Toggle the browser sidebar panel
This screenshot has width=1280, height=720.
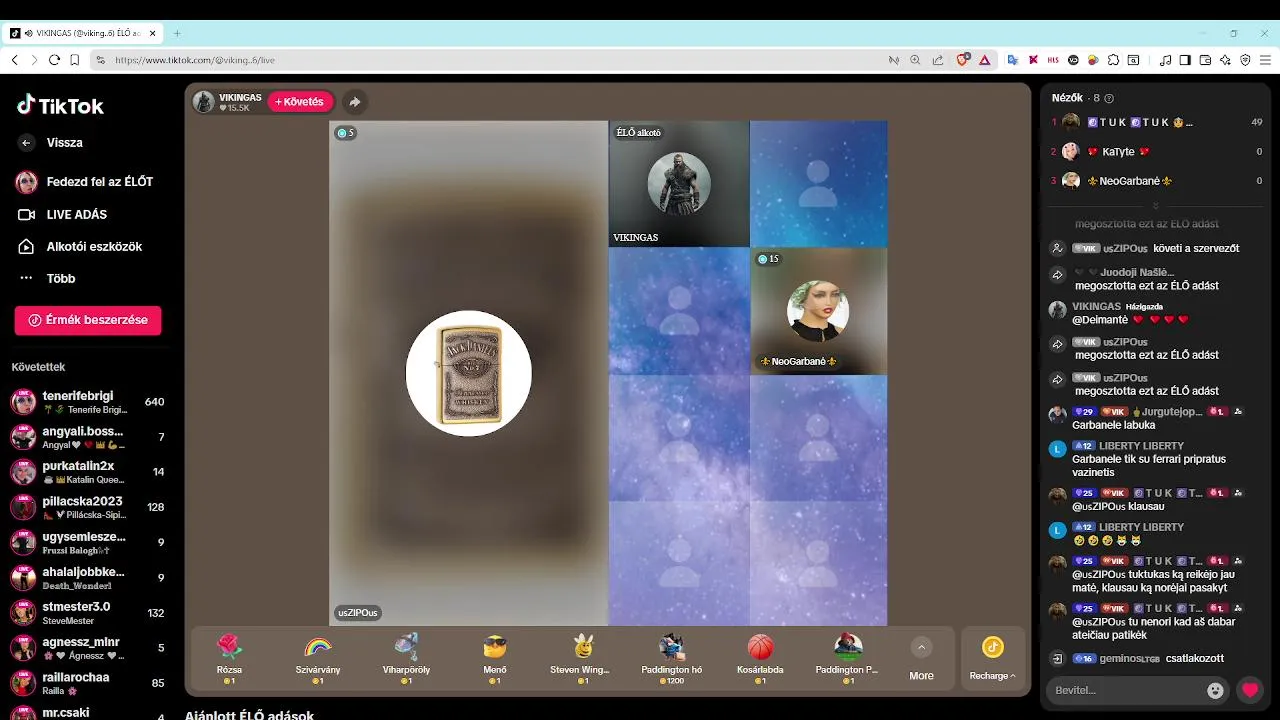[1185, 60]
